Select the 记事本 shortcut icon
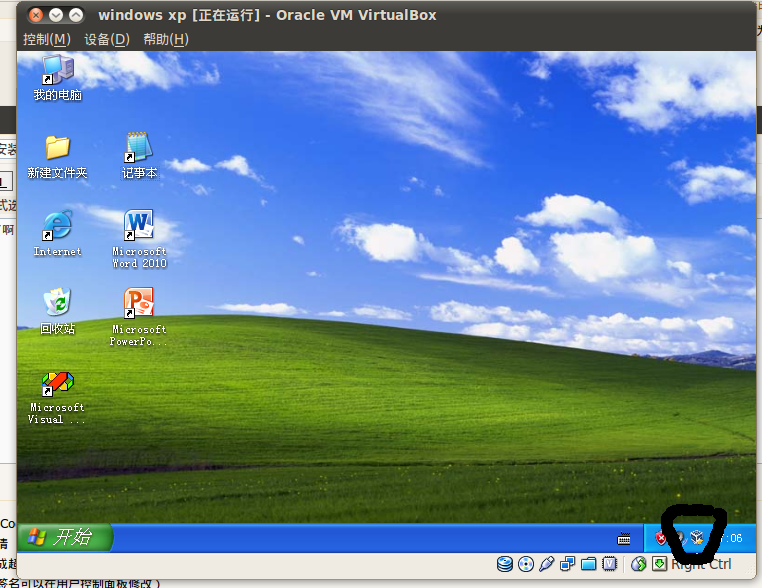The height and width of the screenshot is (588, 762). [139, 156]
